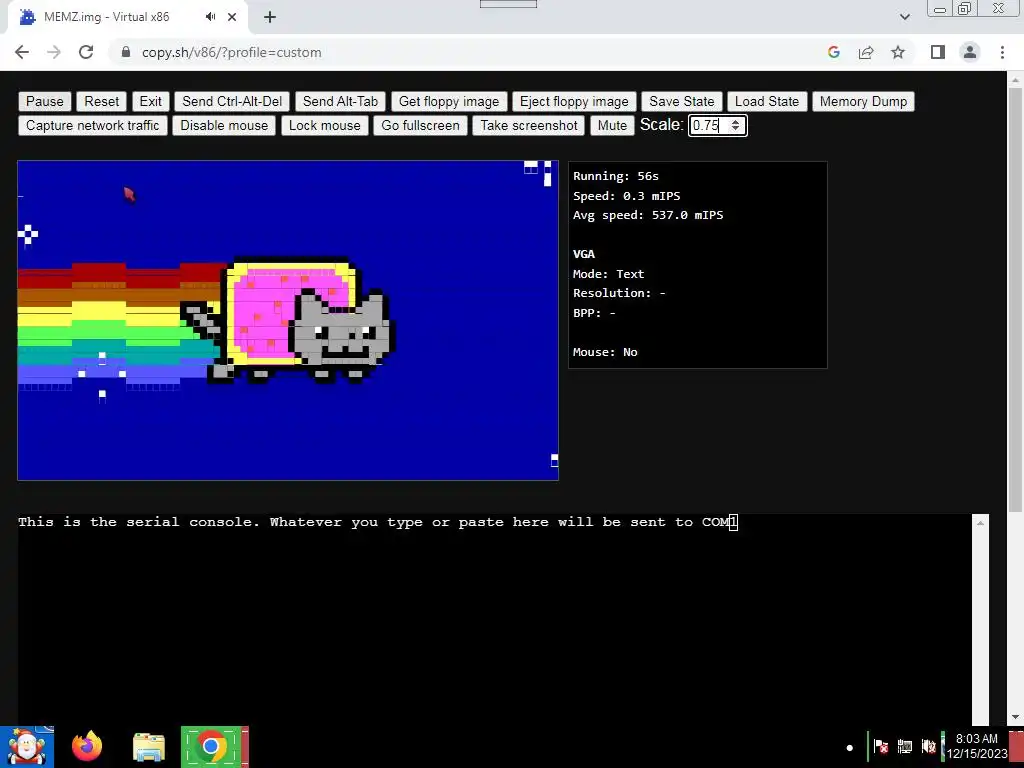The height and width of the screenshot is (768, 1024).
Task: Click Get floppy image button
Action: tap(449, 101)
